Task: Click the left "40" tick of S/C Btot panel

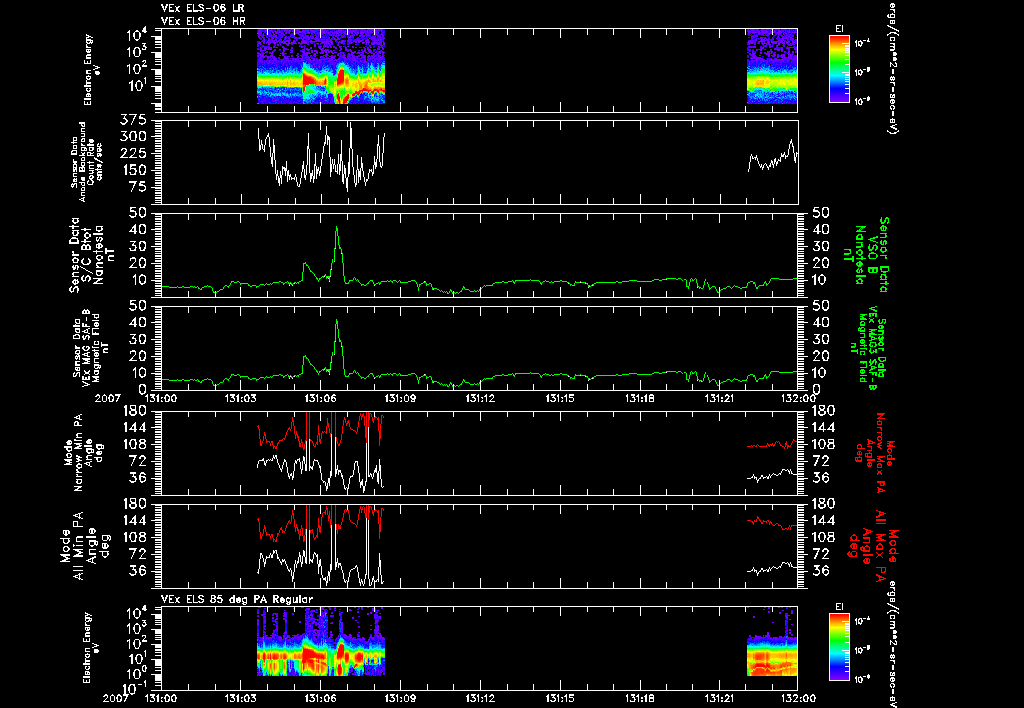Action: 138,229
